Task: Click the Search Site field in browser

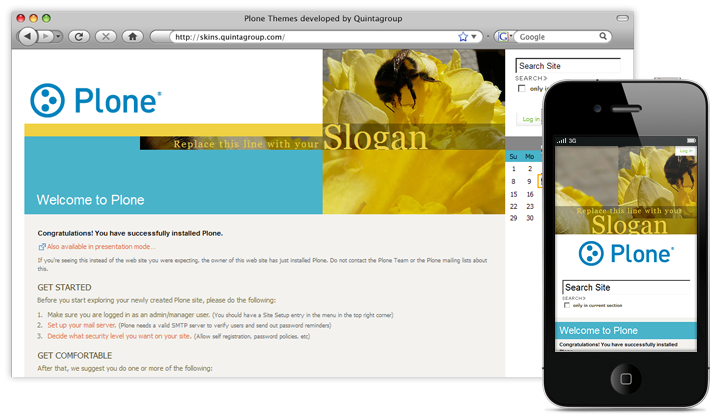Action: [568, 65]
